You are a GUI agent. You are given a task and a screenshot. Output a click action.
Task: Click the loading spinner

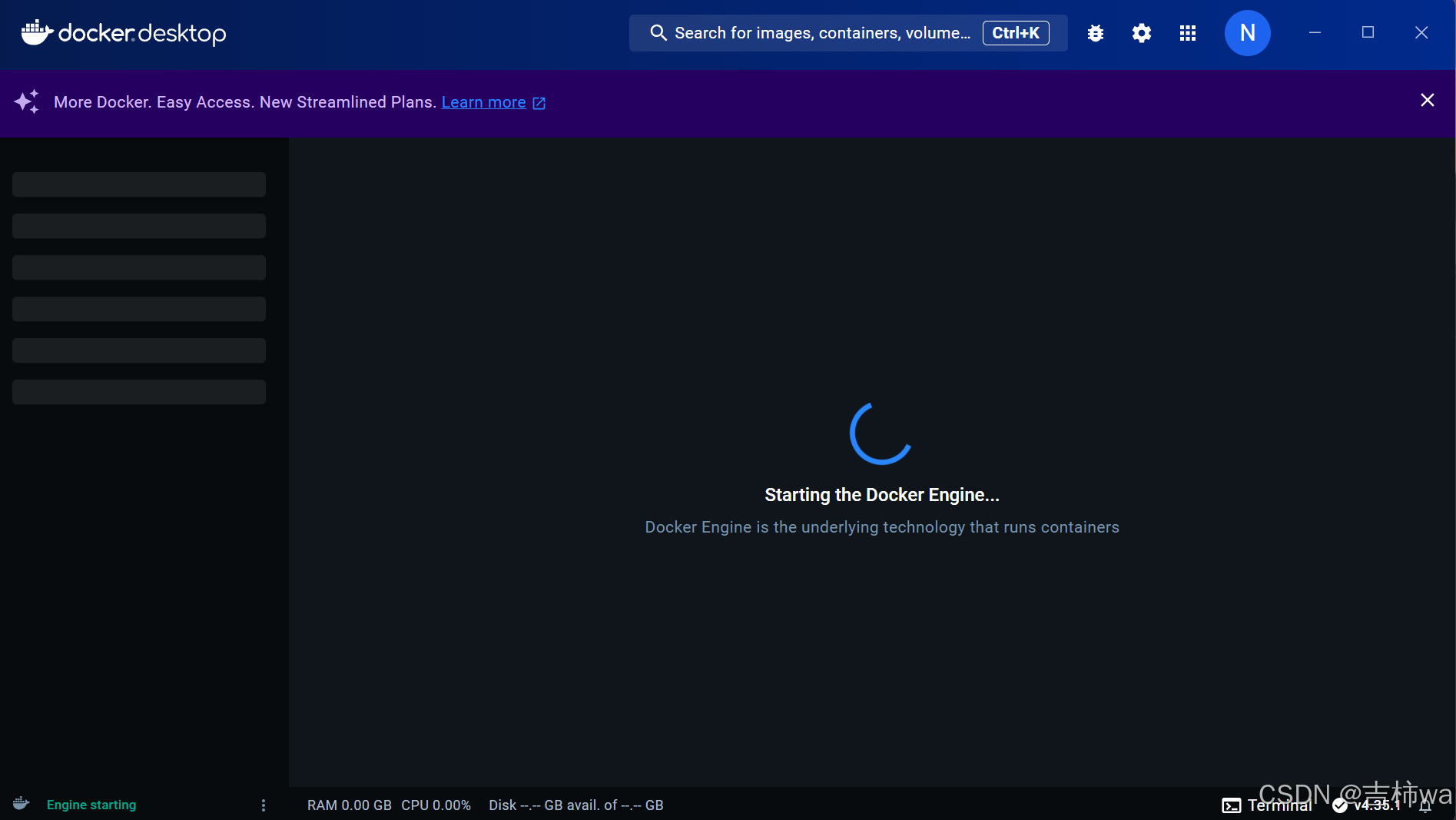pyautogui.click(x=881, y=433)
